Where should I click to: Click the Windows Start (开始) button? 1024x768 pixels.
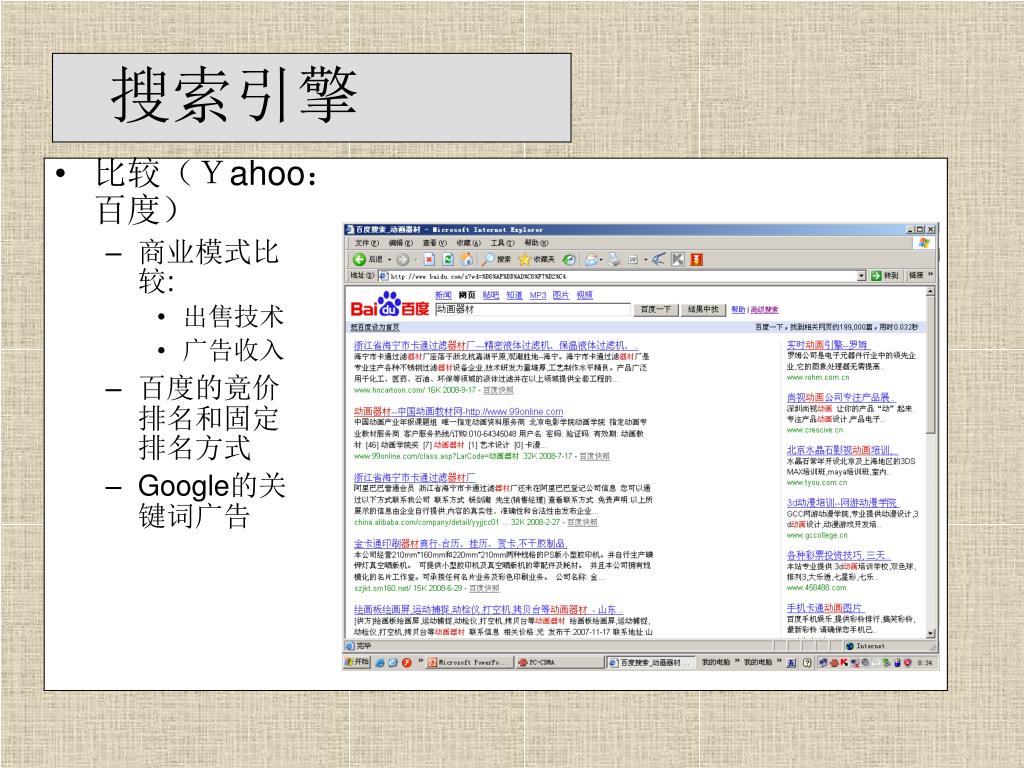click(x=357, y=662)
